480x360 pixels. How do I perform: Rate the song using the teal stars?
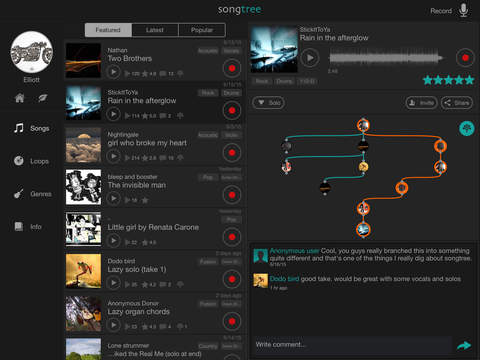pos(448,80)
